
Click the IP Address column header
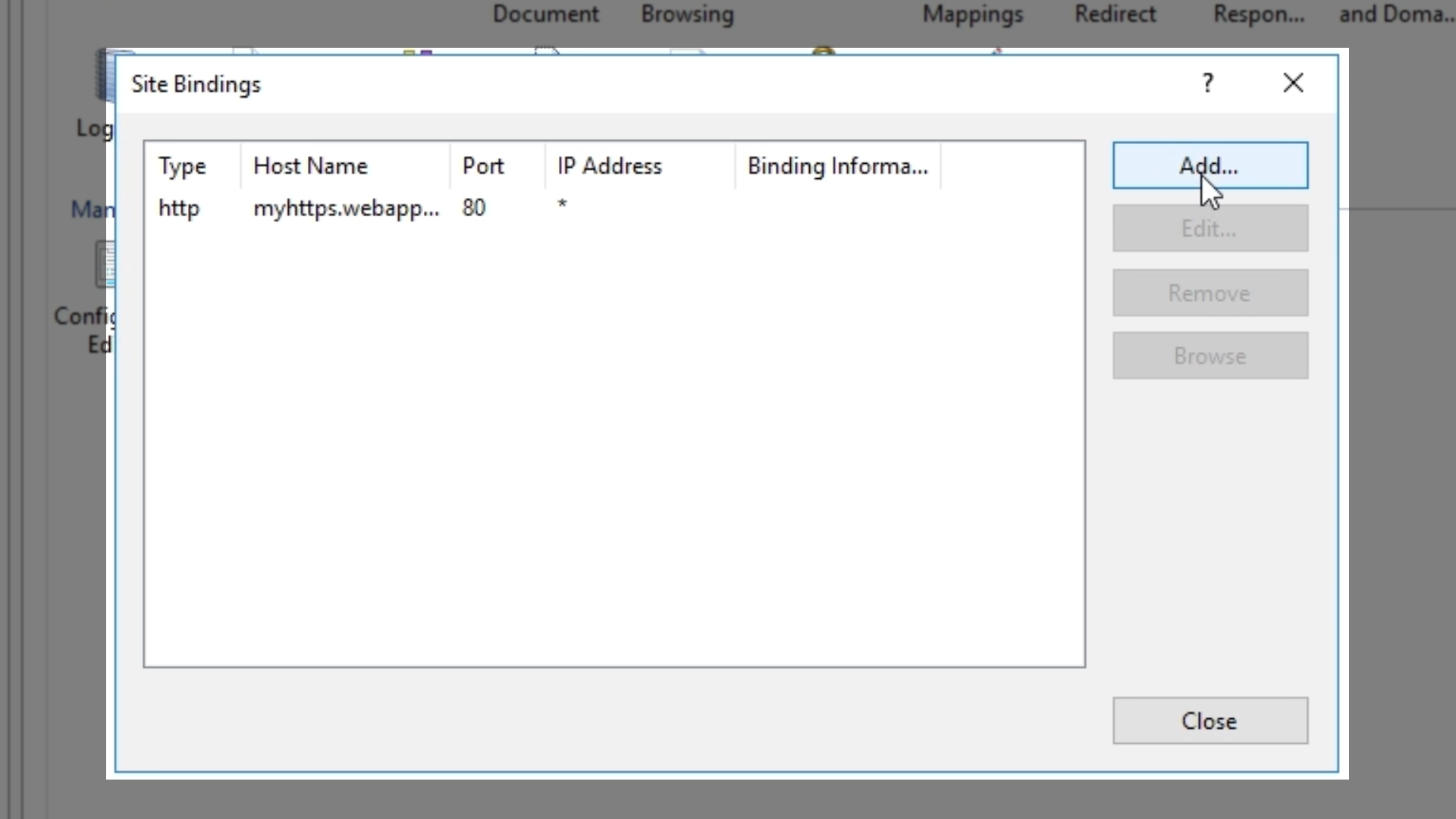coord(609,166)
